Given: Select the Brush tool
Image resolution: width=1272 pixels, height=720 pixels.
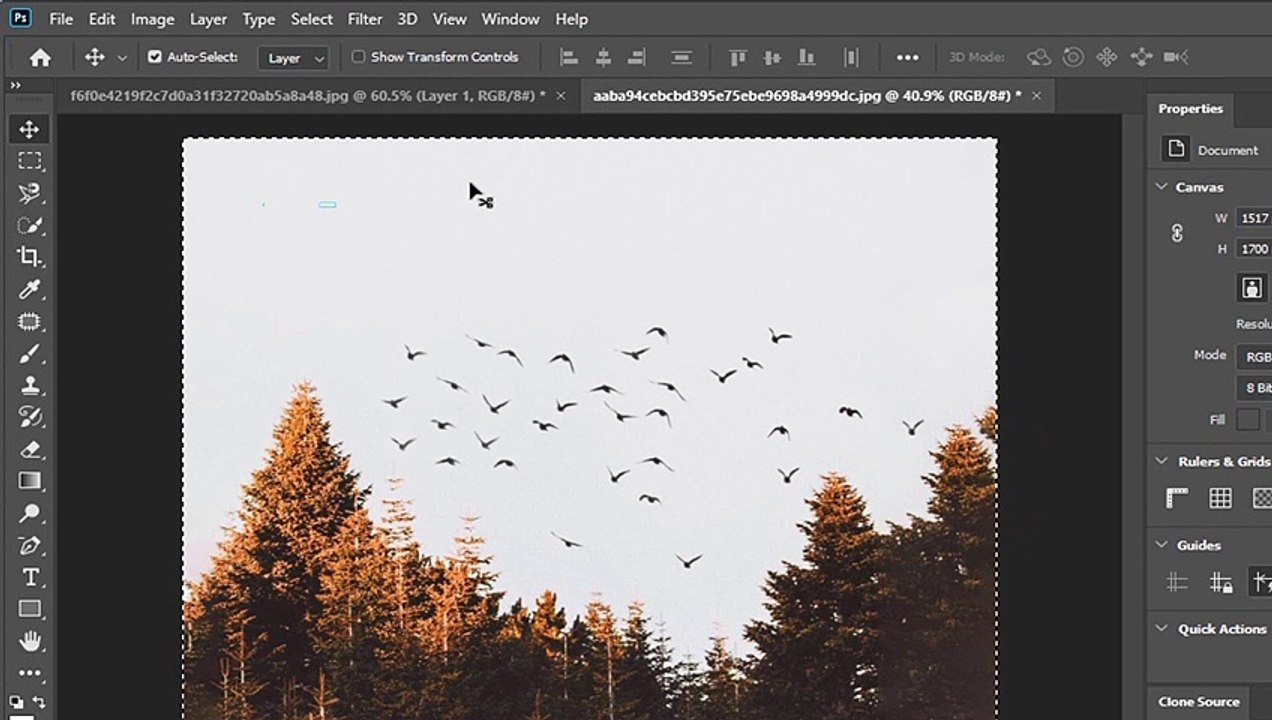Looking at the screenshot, I should (29, 353).
